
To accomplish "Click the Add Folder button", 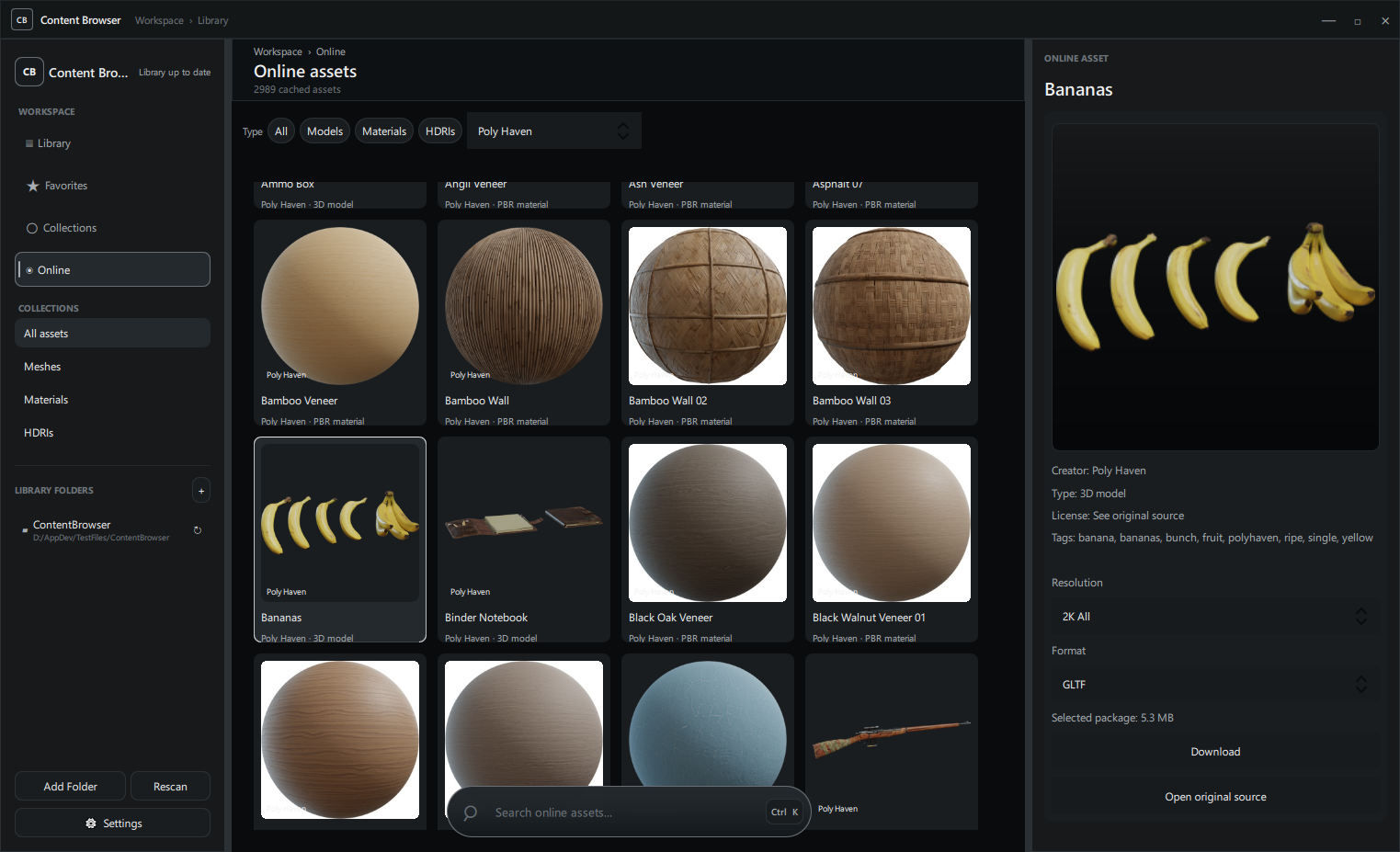I will [x=70, y=787].
